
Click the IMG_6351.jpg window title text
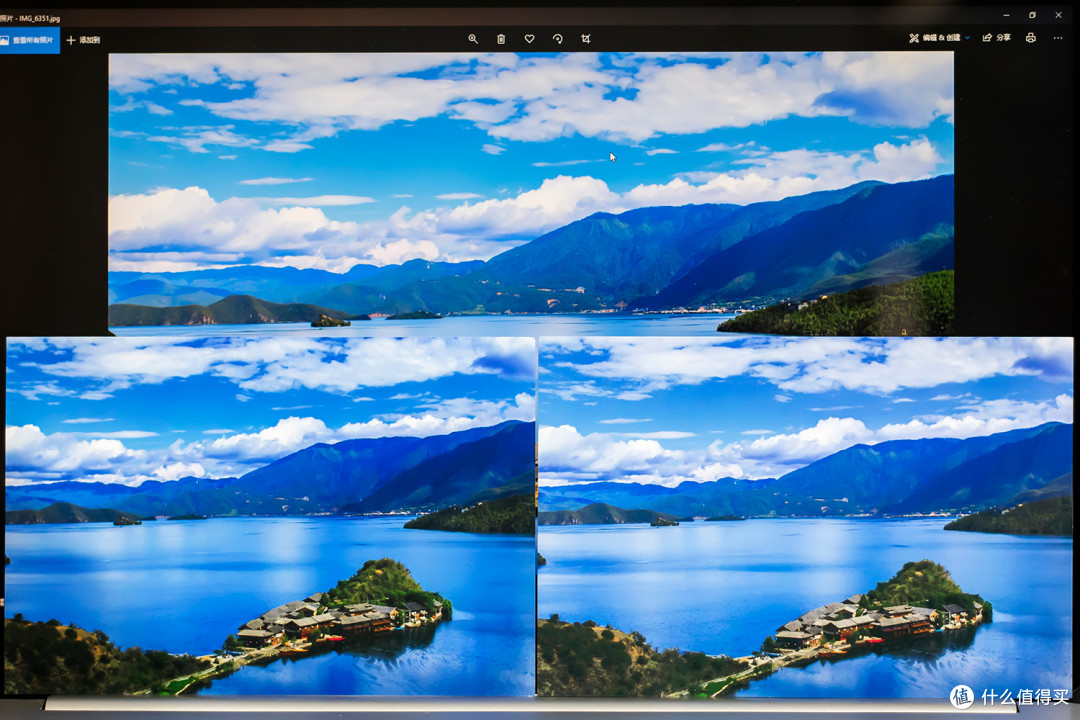point(39,19)
